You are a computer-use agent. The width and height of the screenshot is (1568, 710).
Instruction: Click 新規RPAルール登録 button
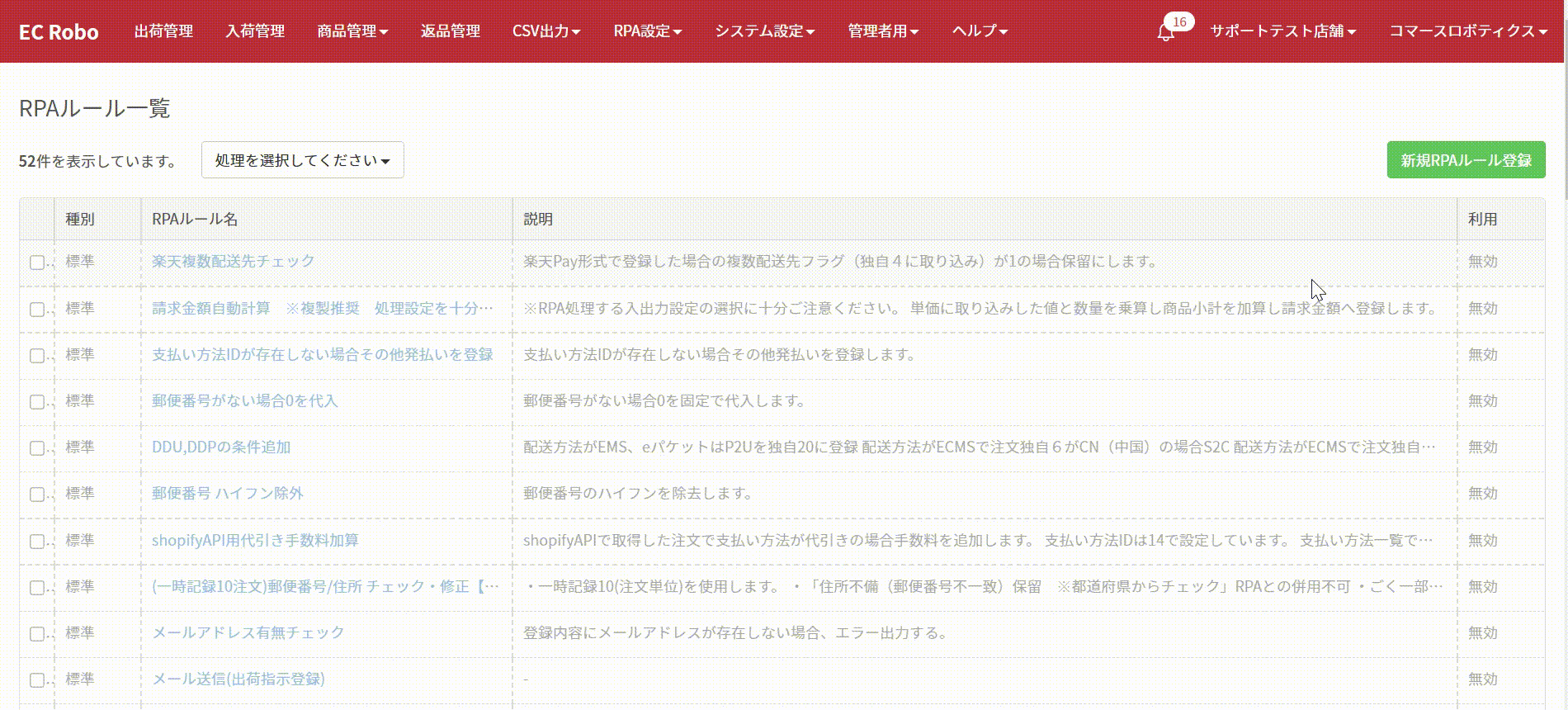point(1466,160)
